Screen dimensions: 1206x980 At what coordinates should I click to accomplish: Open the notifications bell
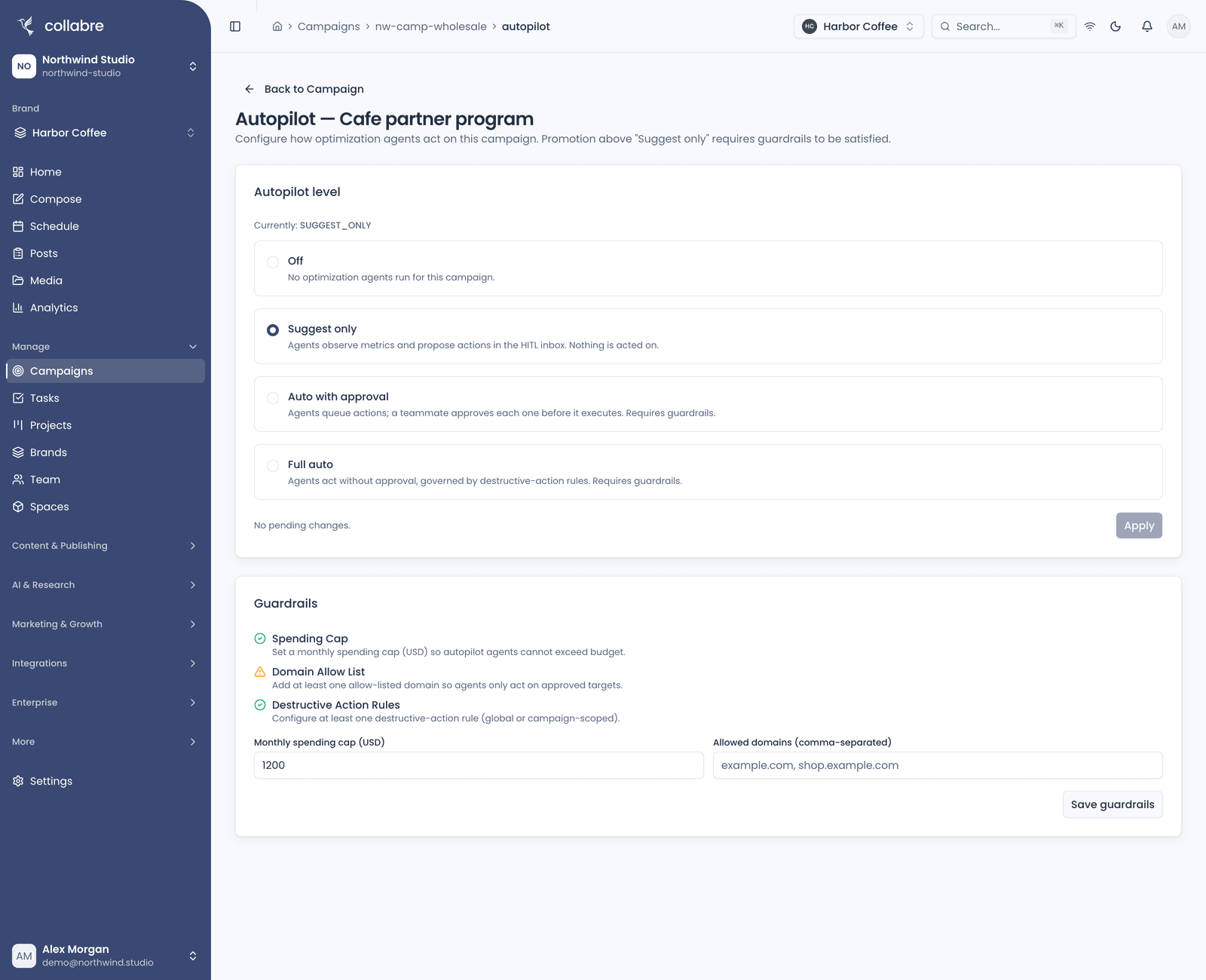point(1147,26)
